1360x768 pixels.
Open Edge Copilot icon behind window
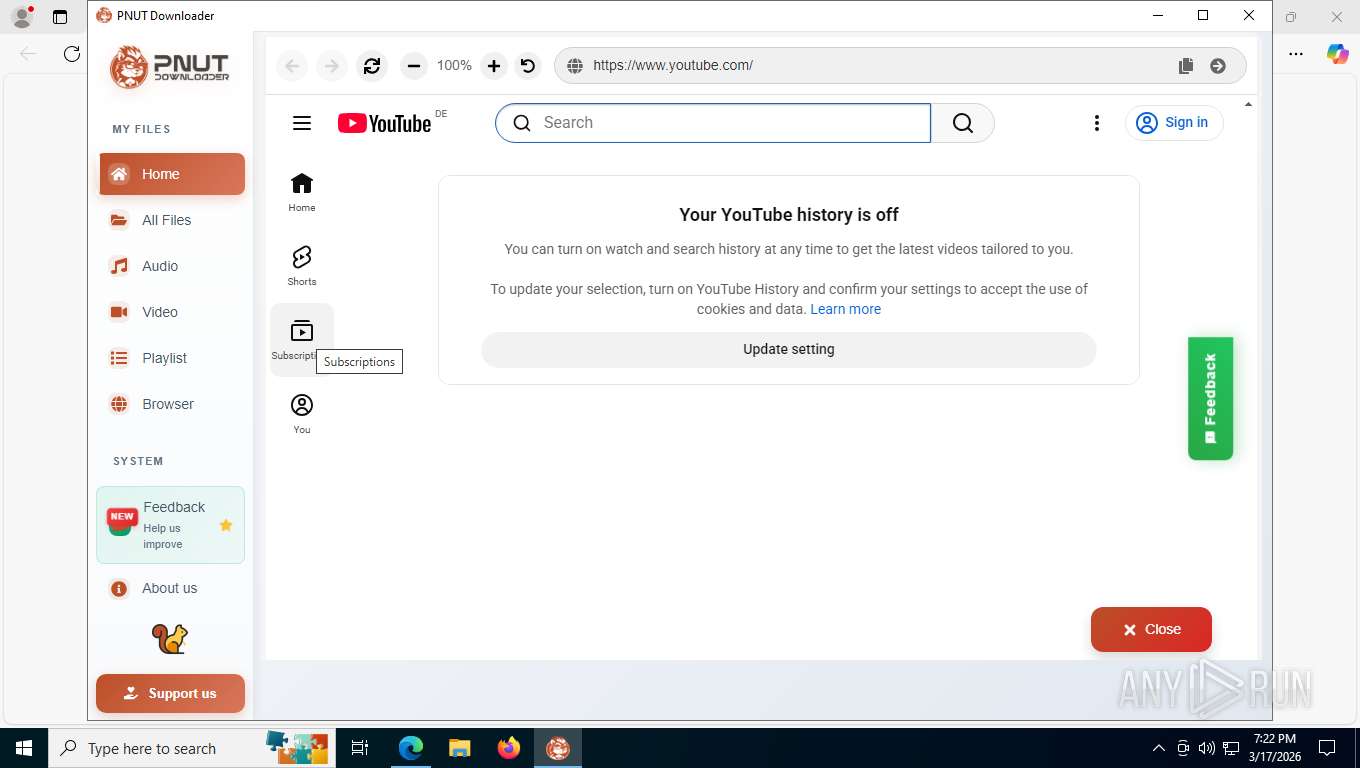(x=1337, y=54)
